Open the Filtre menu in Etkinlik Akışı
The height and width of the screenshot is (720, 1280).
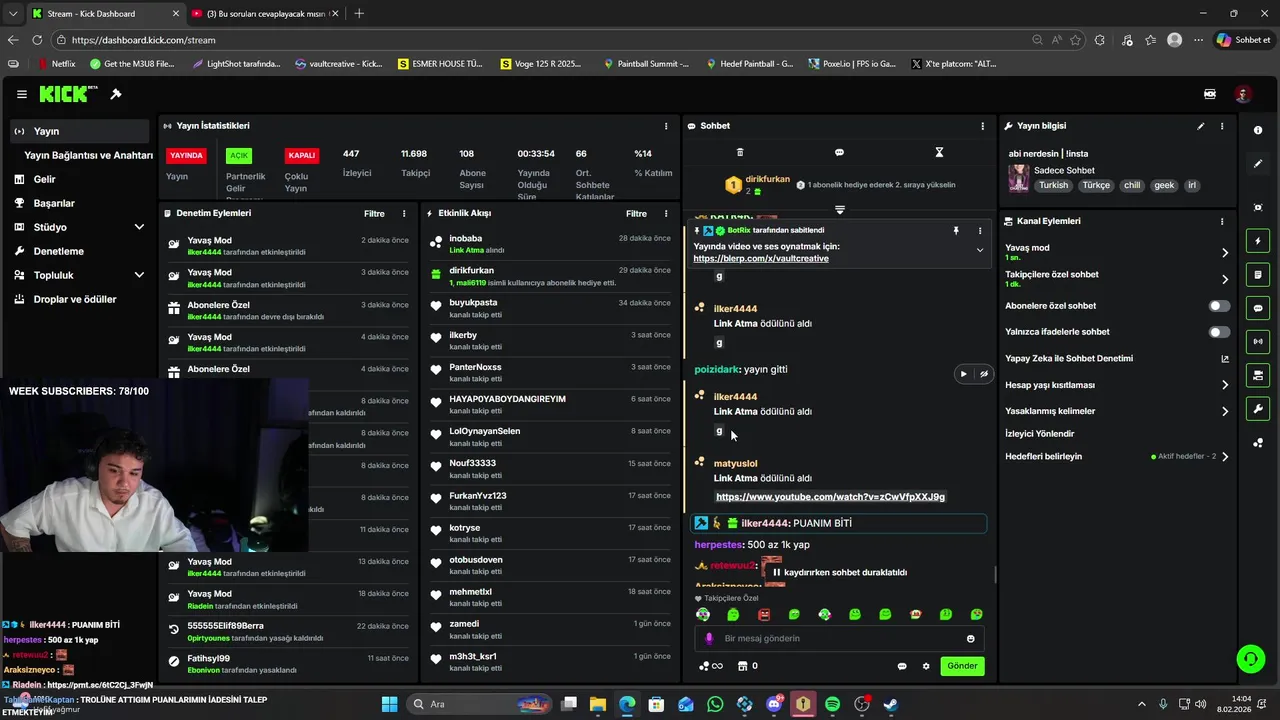coord(636,213)
